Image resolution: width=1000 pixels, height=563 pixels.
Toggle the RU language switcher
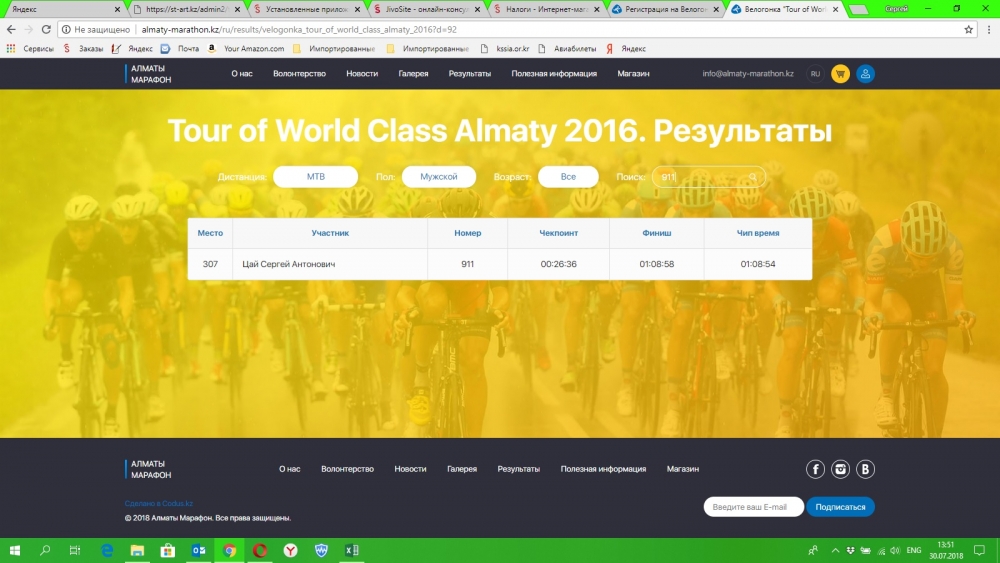coord(815,74)
